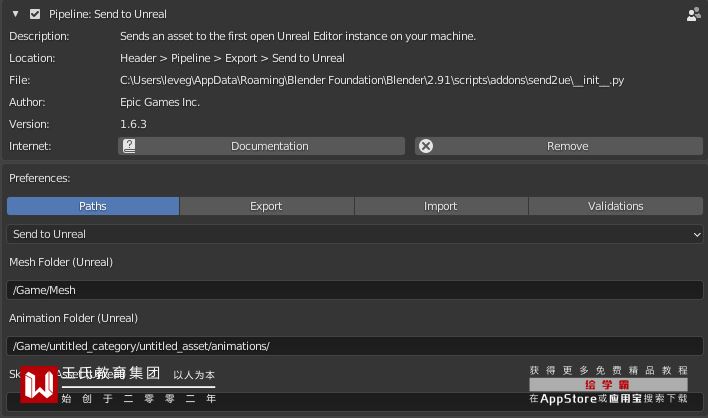
Task: Click the help book icon on Documentation
Action: click(x=129, y=146)
